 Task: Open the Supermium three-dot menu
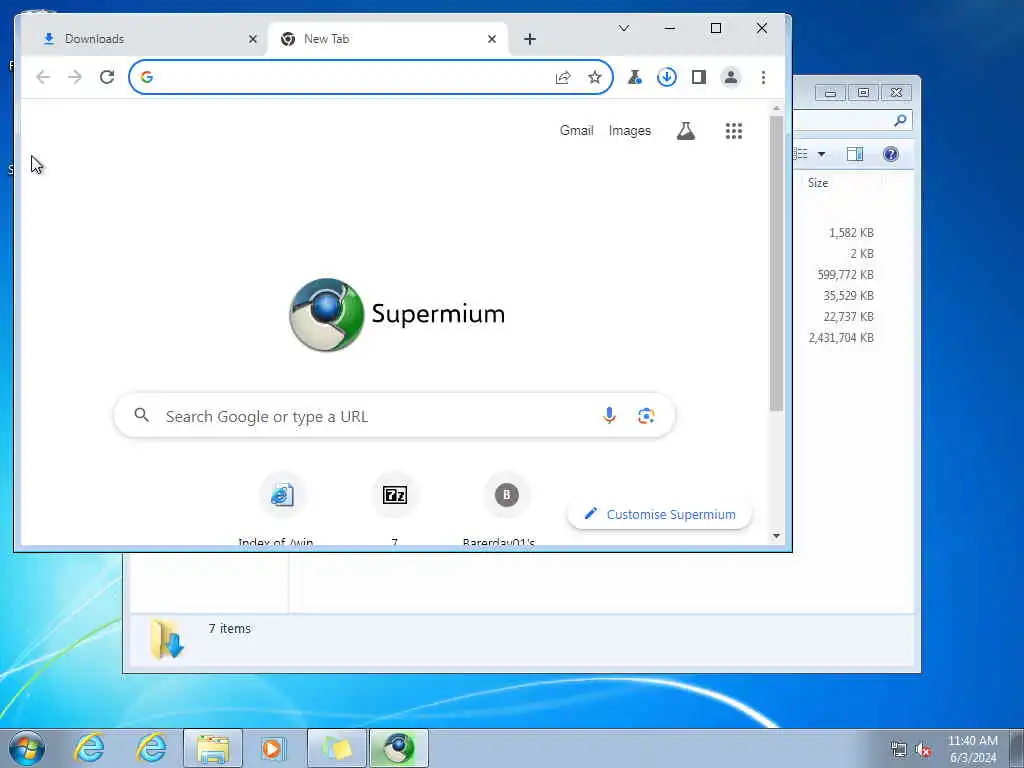point(763,77)
